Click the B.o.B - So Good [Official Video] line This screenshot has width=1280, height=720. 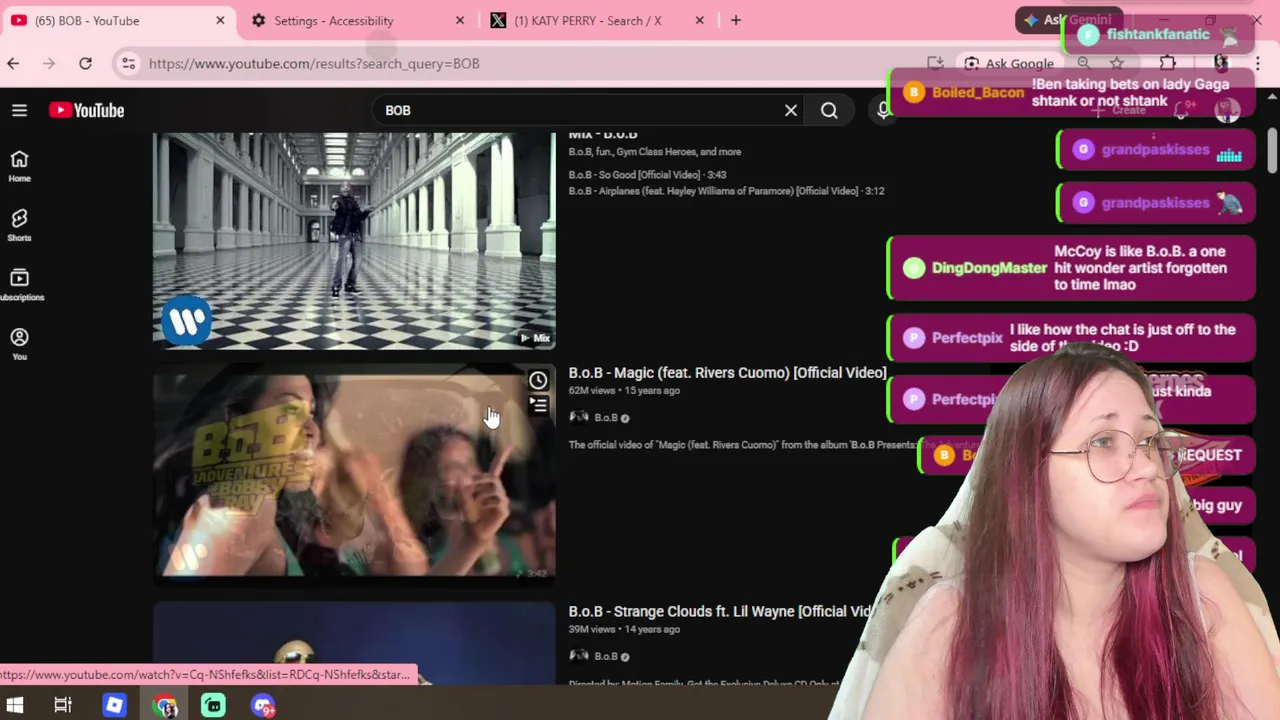(647, 174)
